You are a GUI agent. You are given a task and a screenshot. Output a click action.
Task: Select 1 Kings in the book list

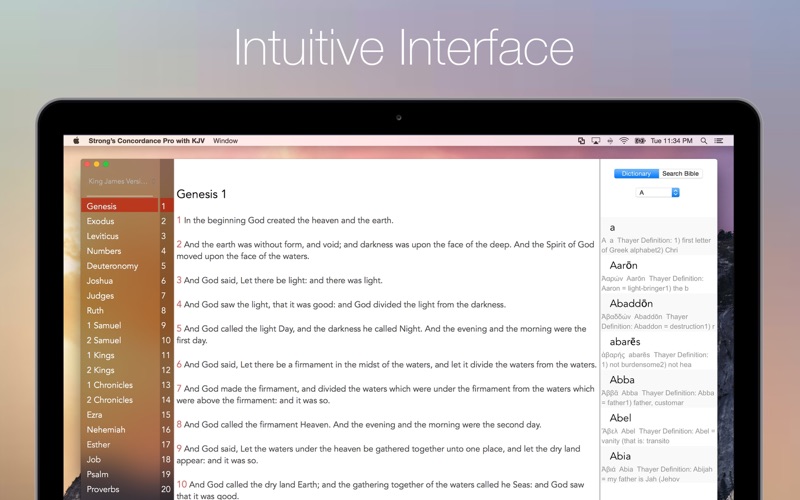[120, 355]
